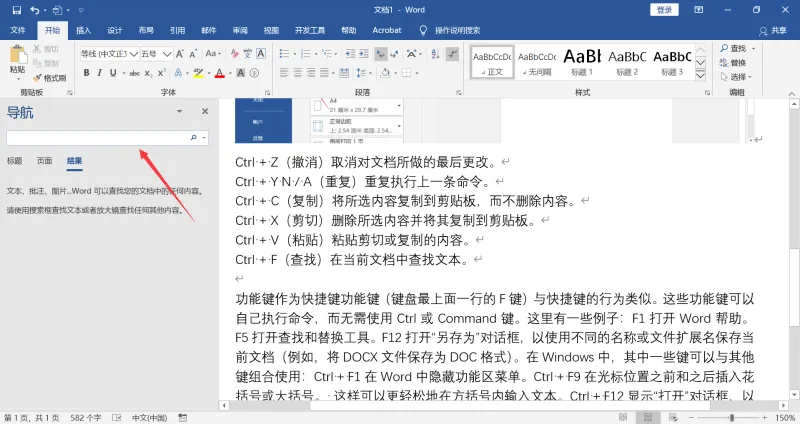Screen dimensions: 800x424
Task: Toggle subscript x₂ formatting
Action: point(148,73)
